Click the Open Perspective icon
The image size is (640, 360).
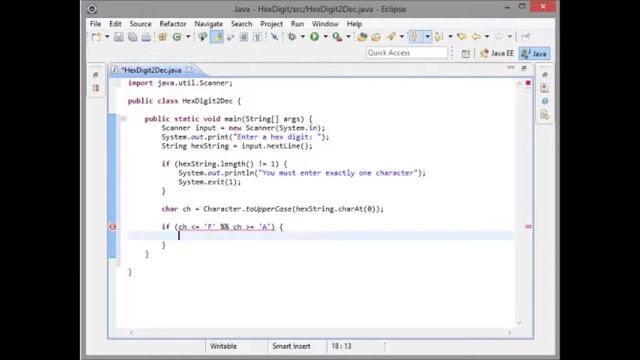(465, 53)
